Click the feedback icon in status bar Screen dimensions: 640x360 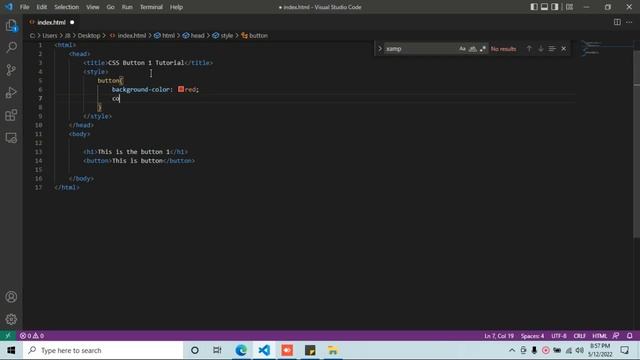[616, 336]
